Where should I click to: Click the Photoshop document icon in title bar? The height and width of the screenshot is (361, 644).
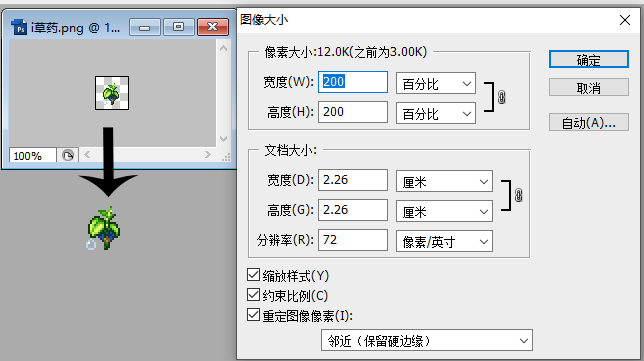point(19,28)
